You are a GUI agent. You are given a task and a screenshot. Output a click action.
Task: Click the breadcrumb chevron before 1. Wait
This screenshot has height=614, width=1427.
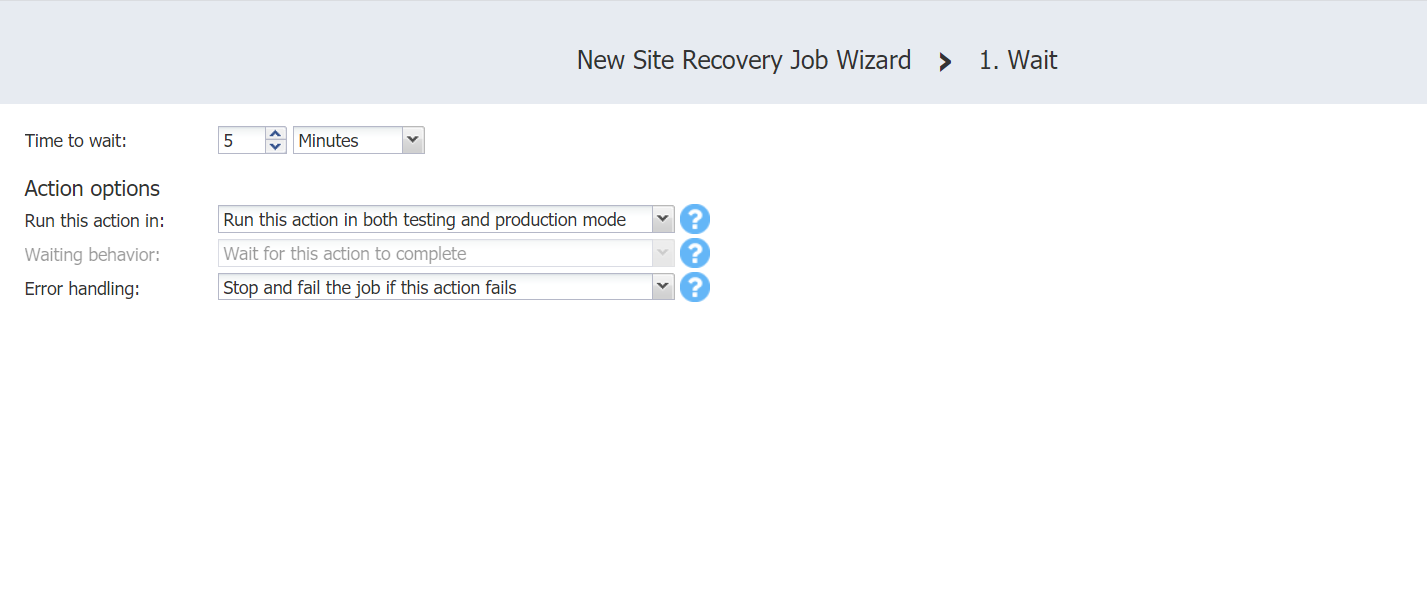click(x=945, y=62)
